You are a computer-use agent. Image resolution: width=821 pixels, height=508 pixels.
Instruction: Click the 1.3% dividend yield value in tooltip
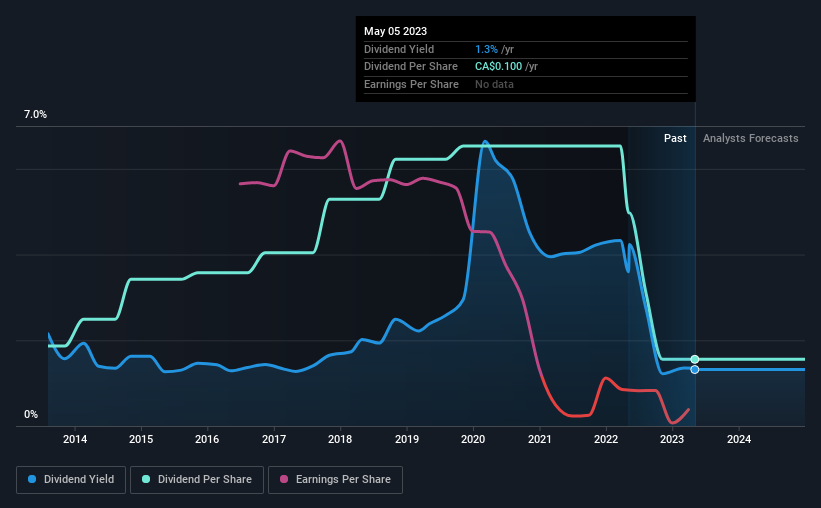tap(486, 49)
